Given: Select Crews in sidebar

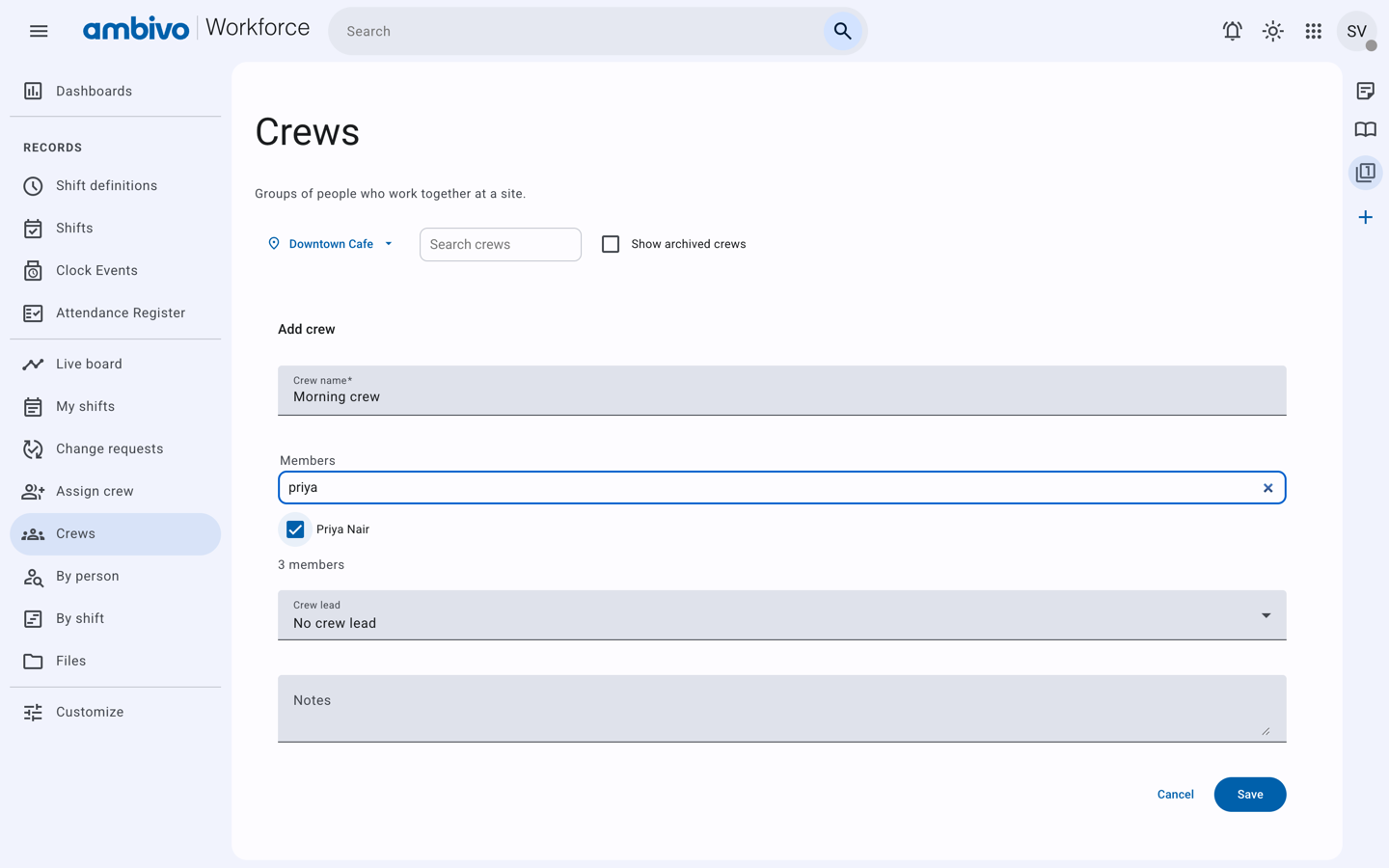Looking at the screenshot, I should 116,533.
